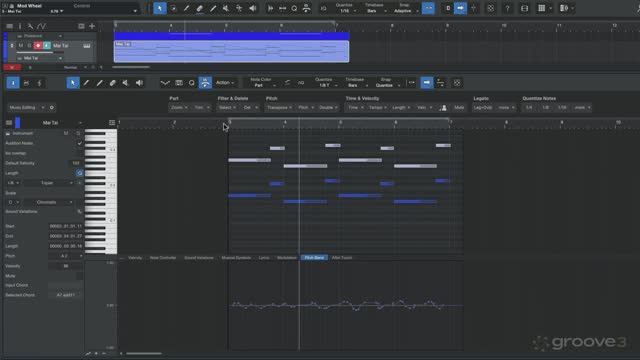This screenshot has width=640, height=360.
Task: Toggle the Audition Notes checkbox
Action: tap(80, 143)
